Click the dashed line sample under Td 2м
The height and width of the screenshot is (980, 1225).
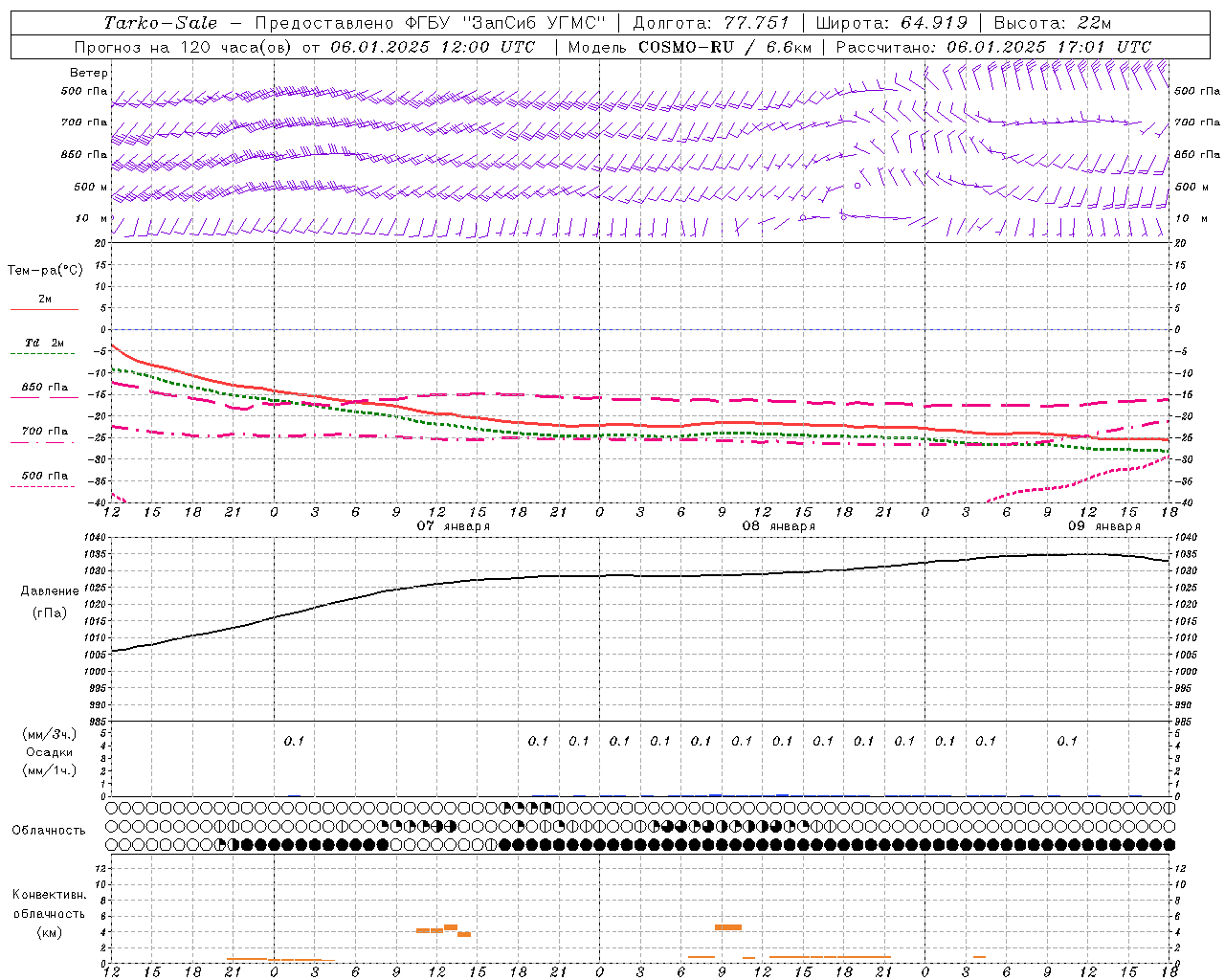[42, 355]
